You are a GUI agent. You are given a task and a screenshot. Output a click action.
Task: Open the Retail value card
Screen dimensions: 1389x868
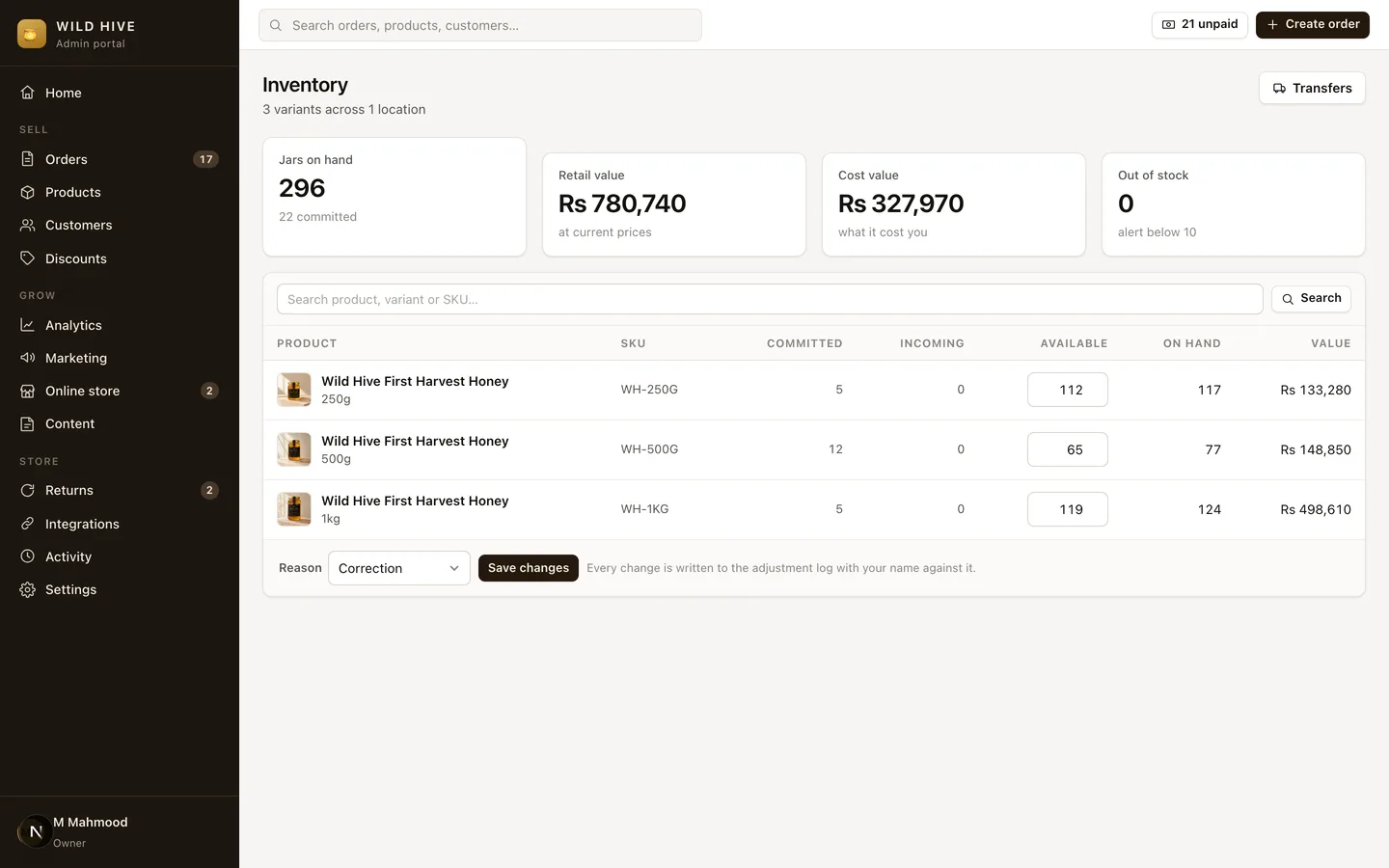point(674,204)
